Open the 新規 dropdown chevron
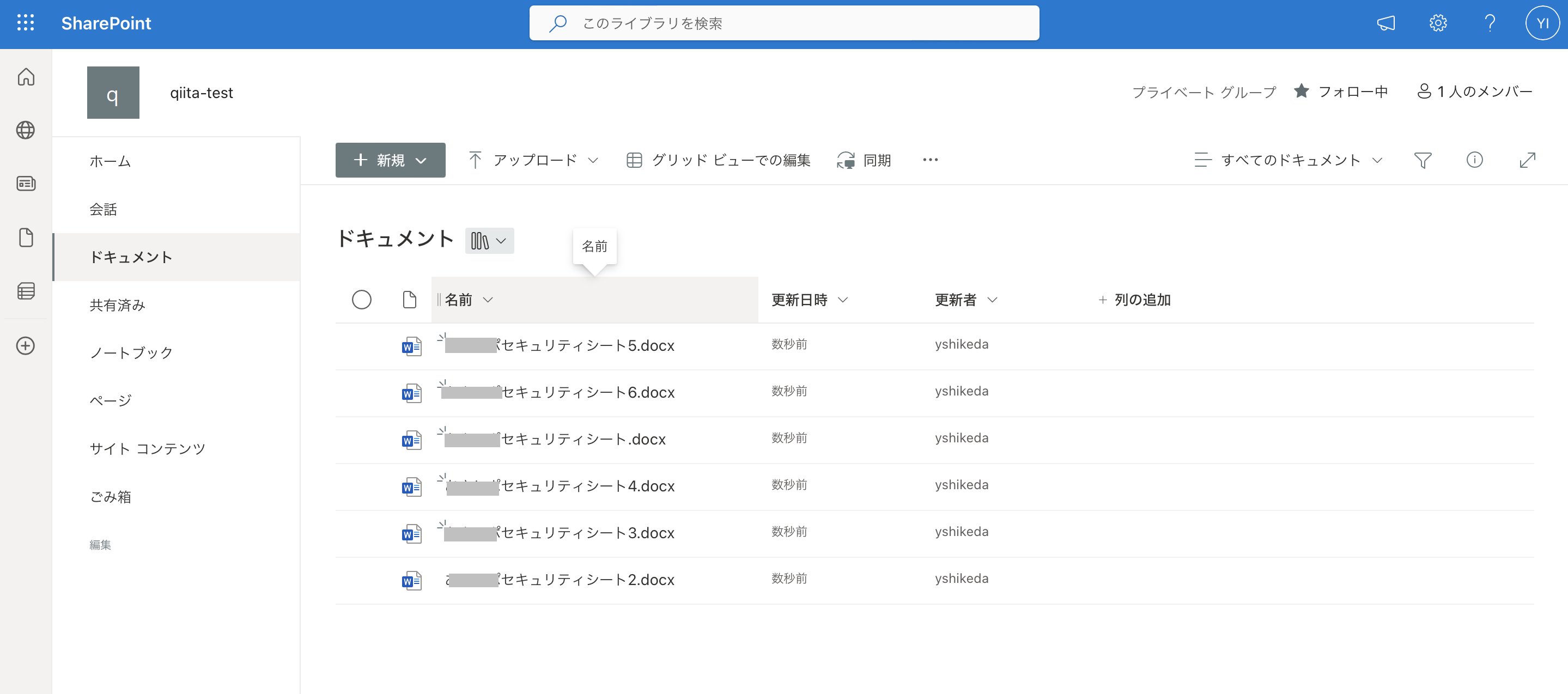 [x=422, y=160]
